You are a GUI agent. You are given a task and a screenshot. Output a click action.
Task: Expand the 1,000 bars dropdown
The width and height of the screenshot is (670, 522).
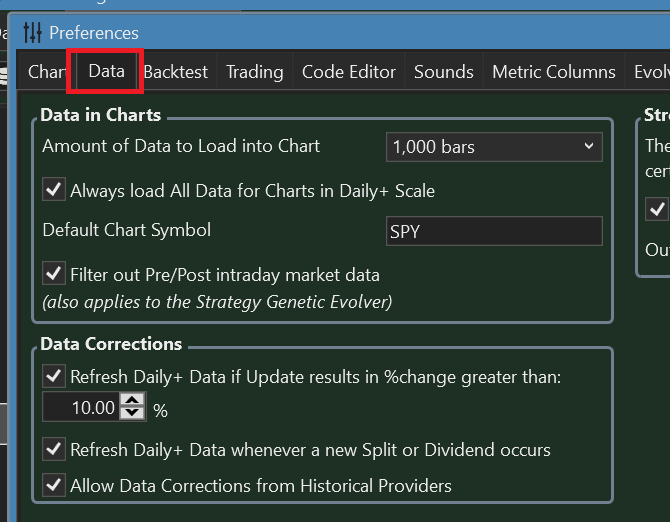coord(494,147)
